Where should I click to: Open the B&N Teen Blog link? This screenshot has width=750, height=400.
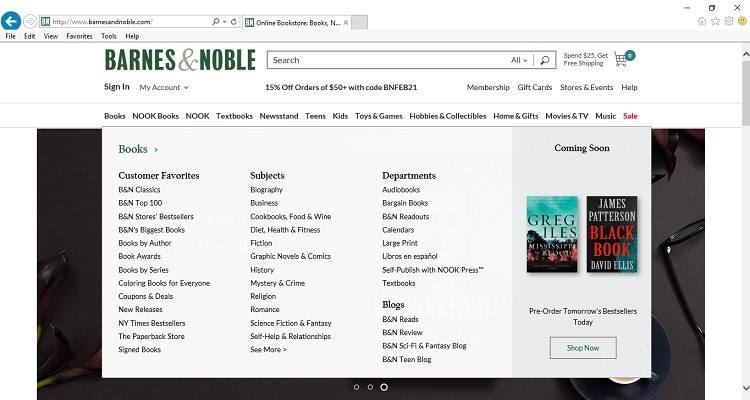click(407, 359)
